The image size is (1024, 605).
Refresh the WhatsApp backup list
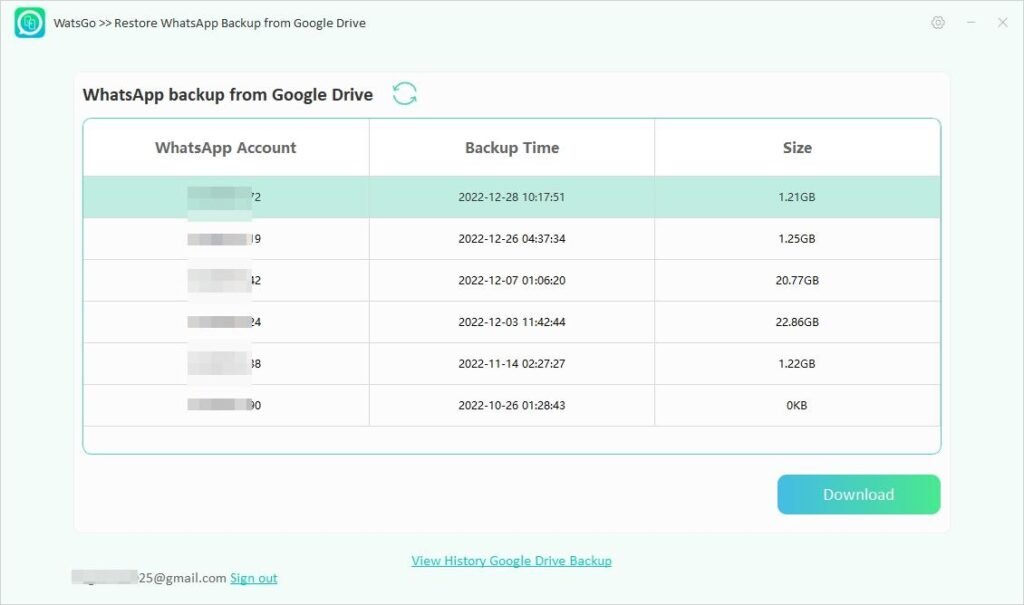(x=404, y=92)
